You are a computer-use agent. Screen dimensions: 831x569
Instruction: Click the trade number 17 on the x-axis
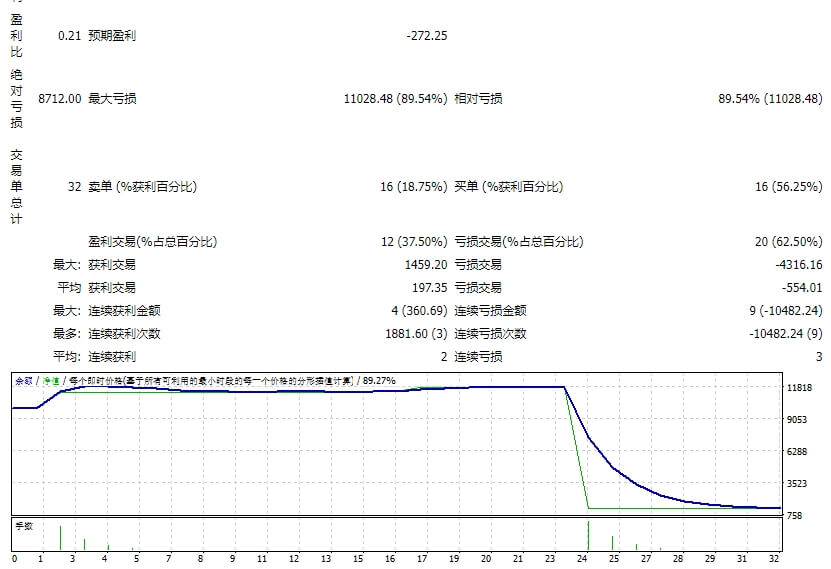(422, 558)
